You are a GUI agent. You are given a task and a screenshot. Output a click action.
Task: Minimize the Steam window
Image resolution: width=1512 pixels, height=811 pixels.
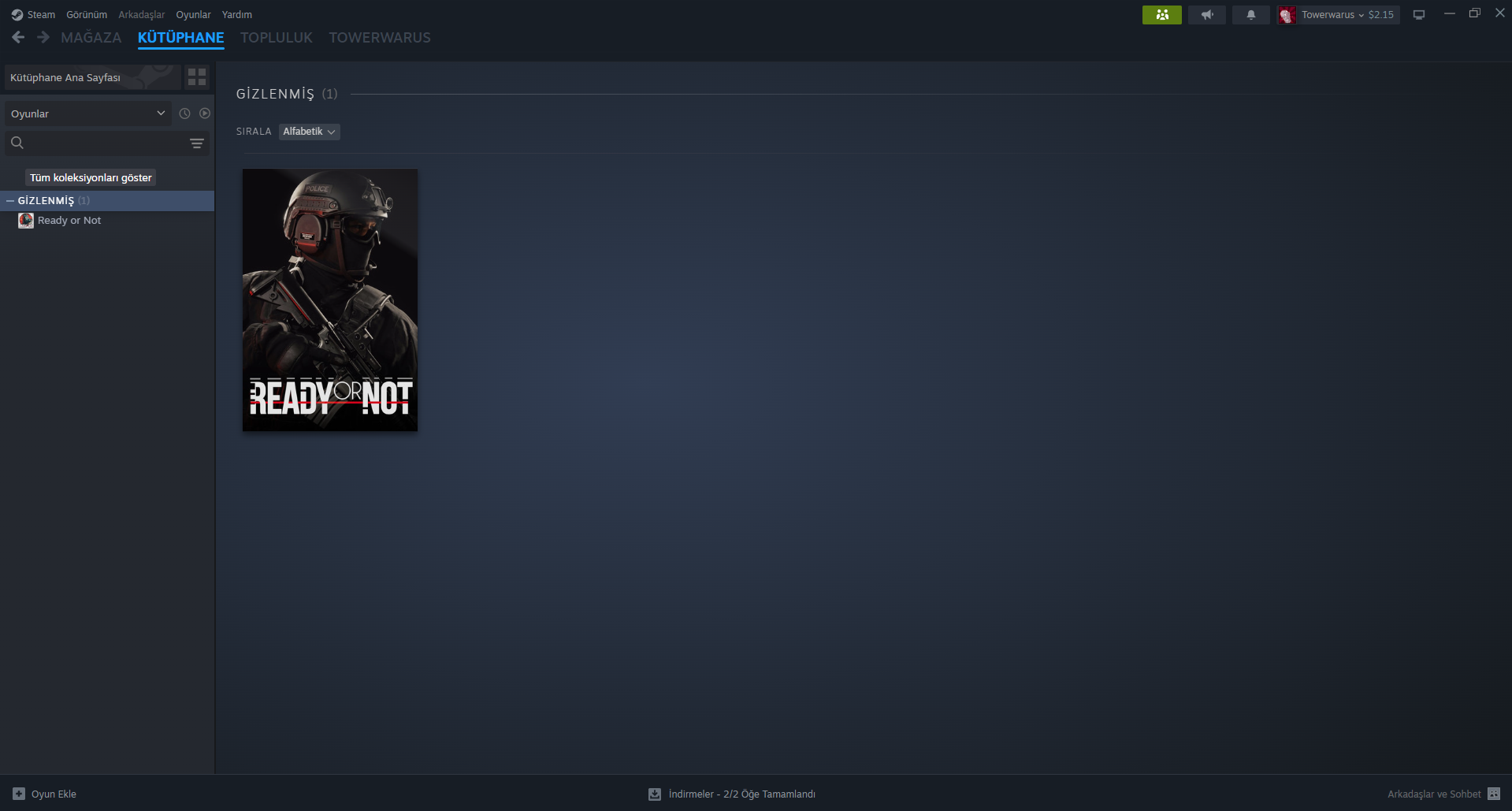pos(1449,13)
